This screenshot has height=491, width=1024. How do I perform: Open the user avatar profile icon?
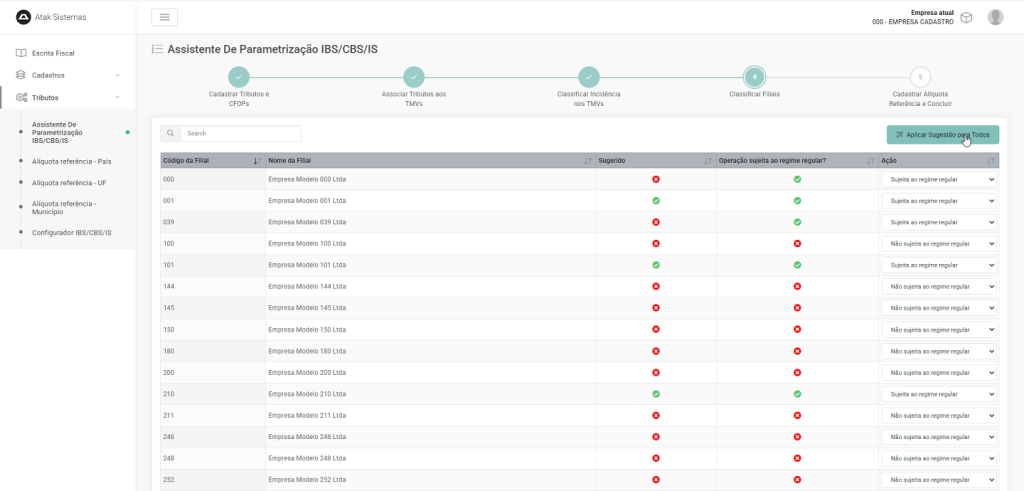point(995,17)
